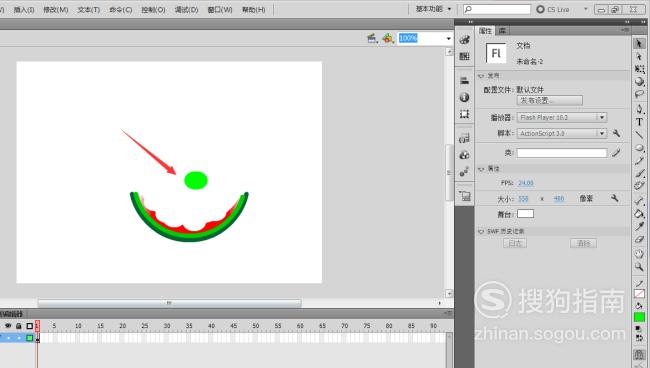650x368 pixels.
Task: Click the 发布设置 publish settings button
Action: (x=549, y=100)
